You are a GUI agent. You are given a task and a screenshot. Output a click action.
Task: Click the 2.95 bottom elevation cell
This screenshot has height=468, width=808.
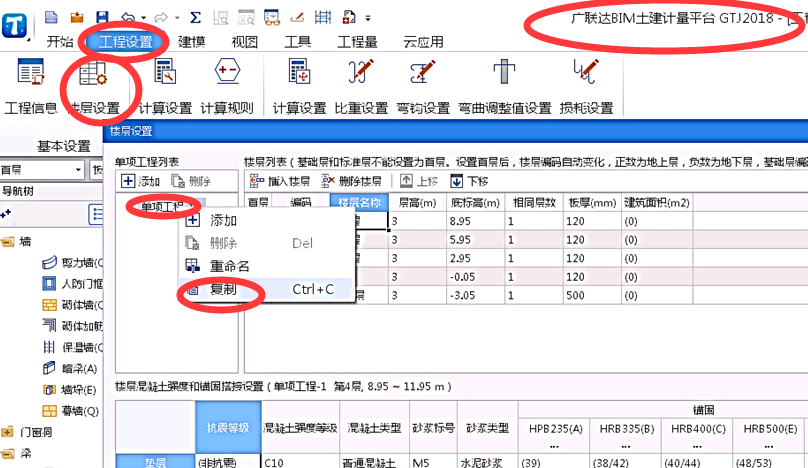coord(476,258)
